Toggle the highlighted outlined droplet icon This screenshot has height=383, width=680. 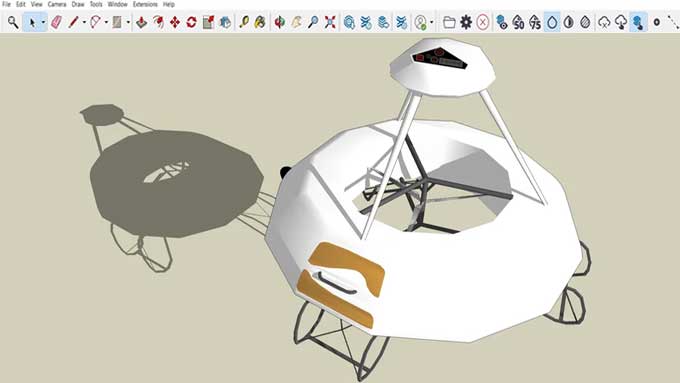(552, 22)
